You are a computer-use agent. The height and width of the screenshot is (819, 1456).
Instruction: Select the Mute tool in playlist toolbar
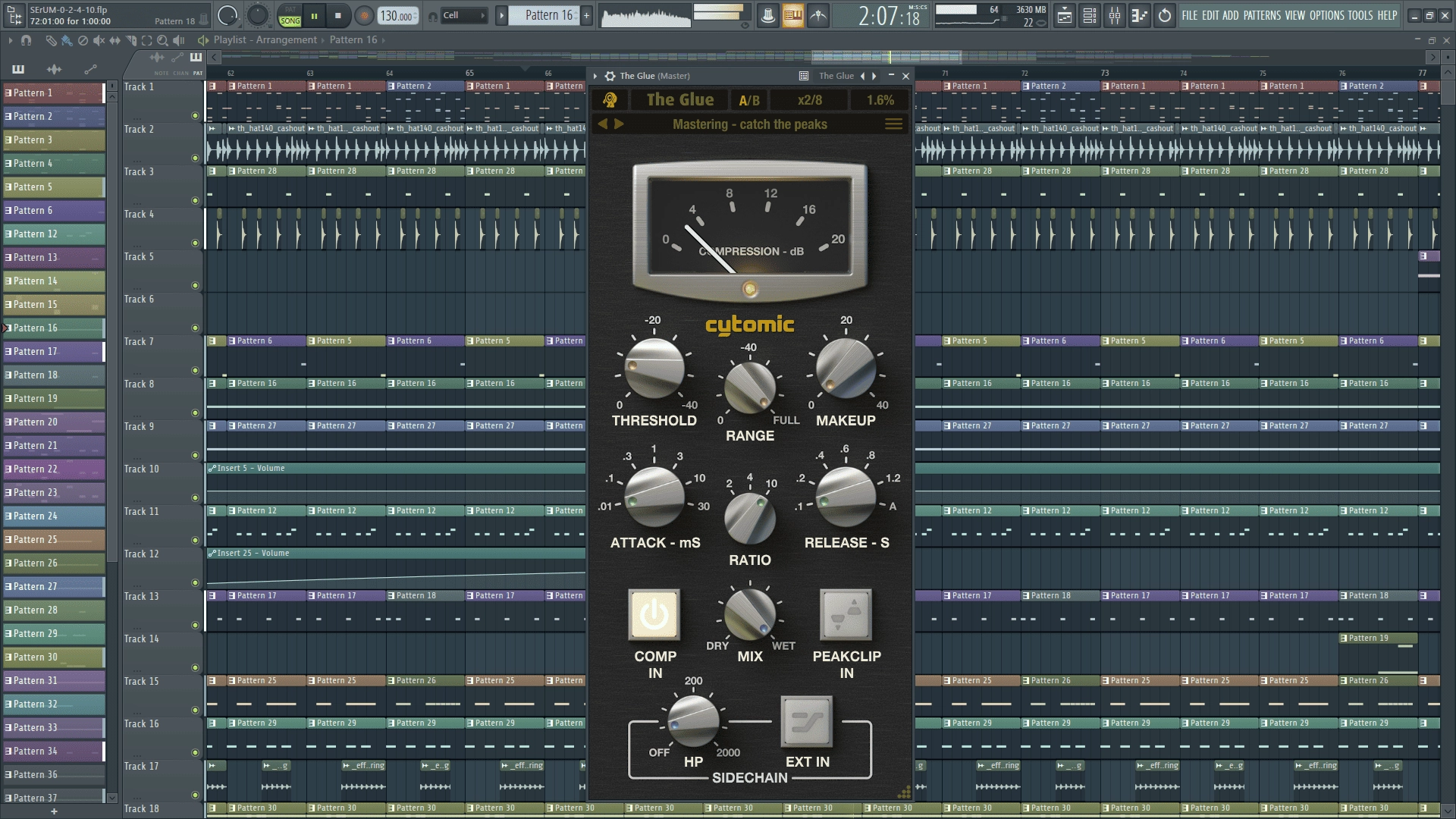click(x=99, y=40)
